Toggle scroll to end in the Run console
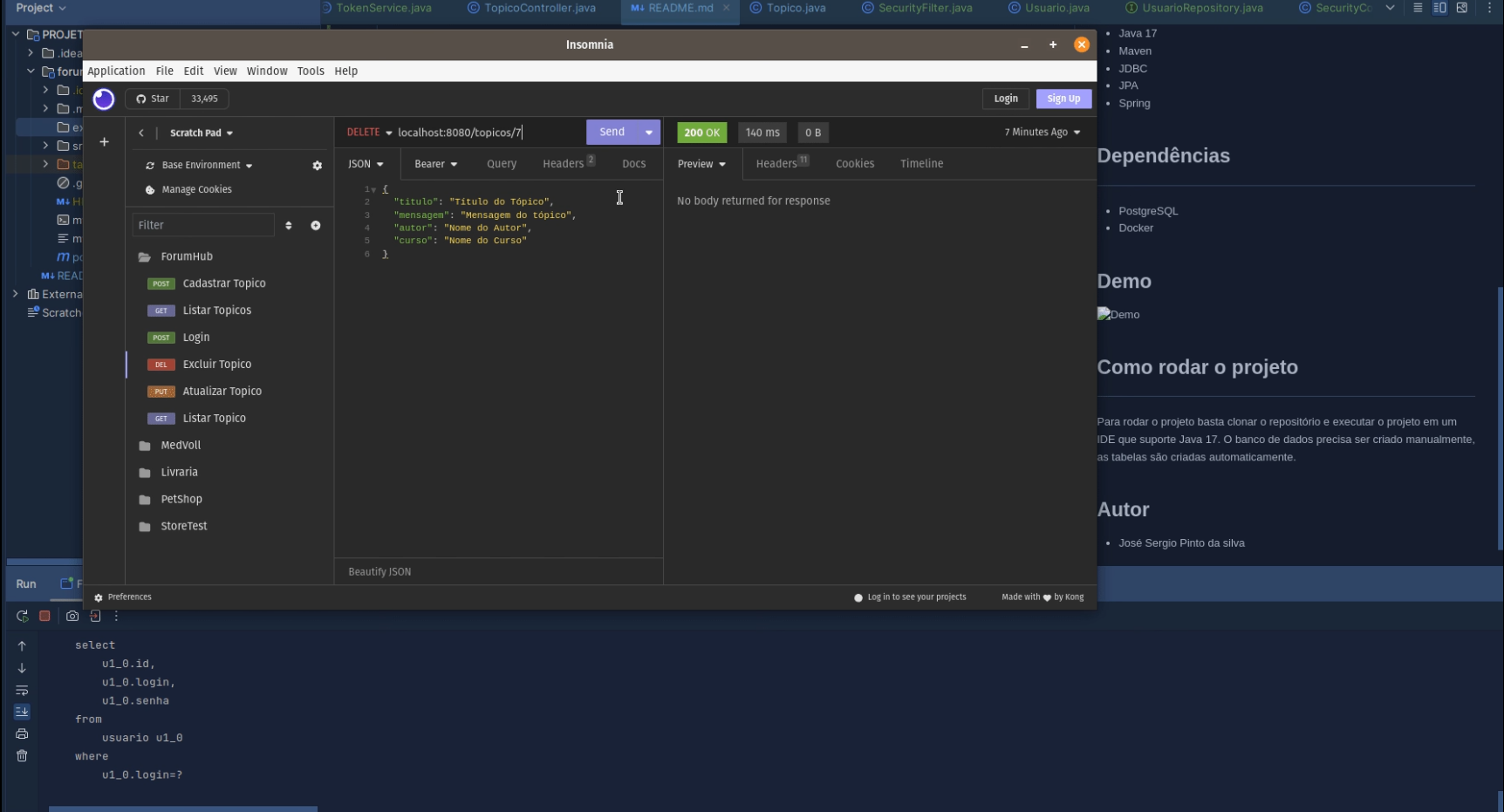This screenshot has width=1504, height=812. (22, 712)
